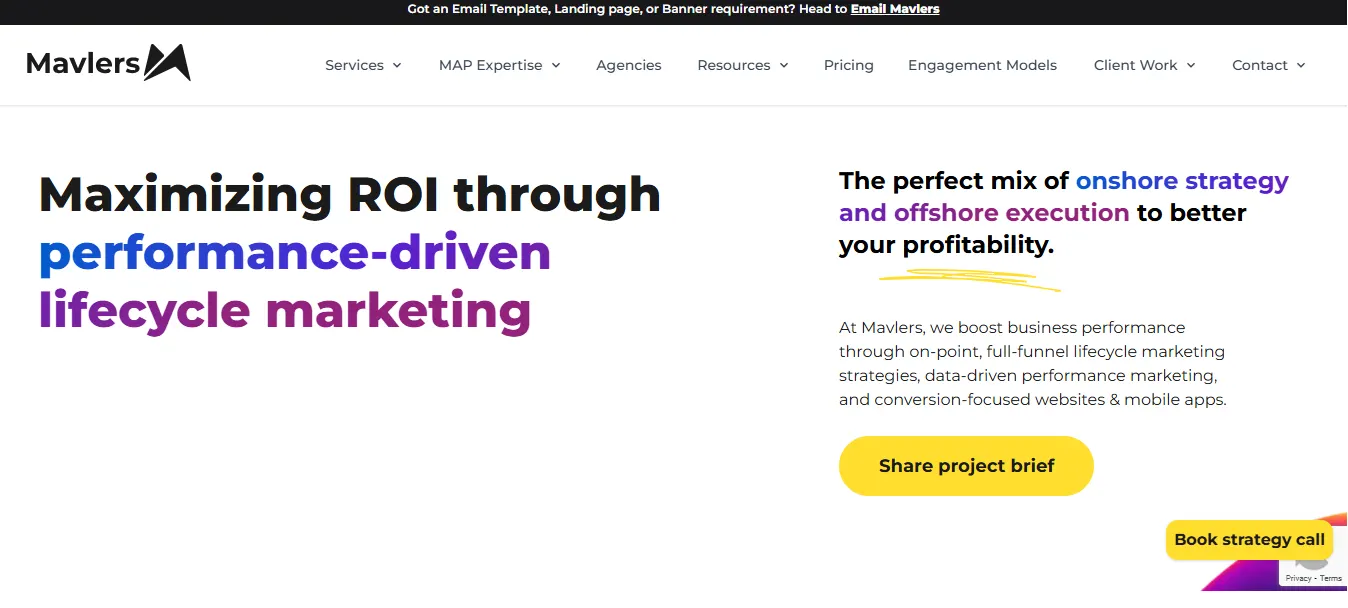Follow the Email Mavlers link
The width and height of the screenshot is (1348, 608).
tap(895, 9)
